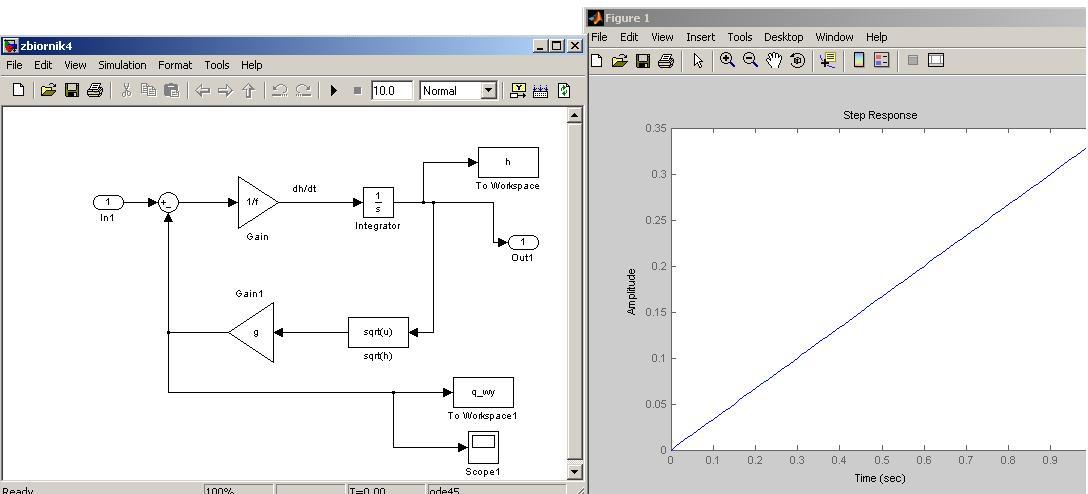This screenshot has height=494, width=1088.
Task: Select the q_wy To Workspace1 block
Action: tap(484, 393)
